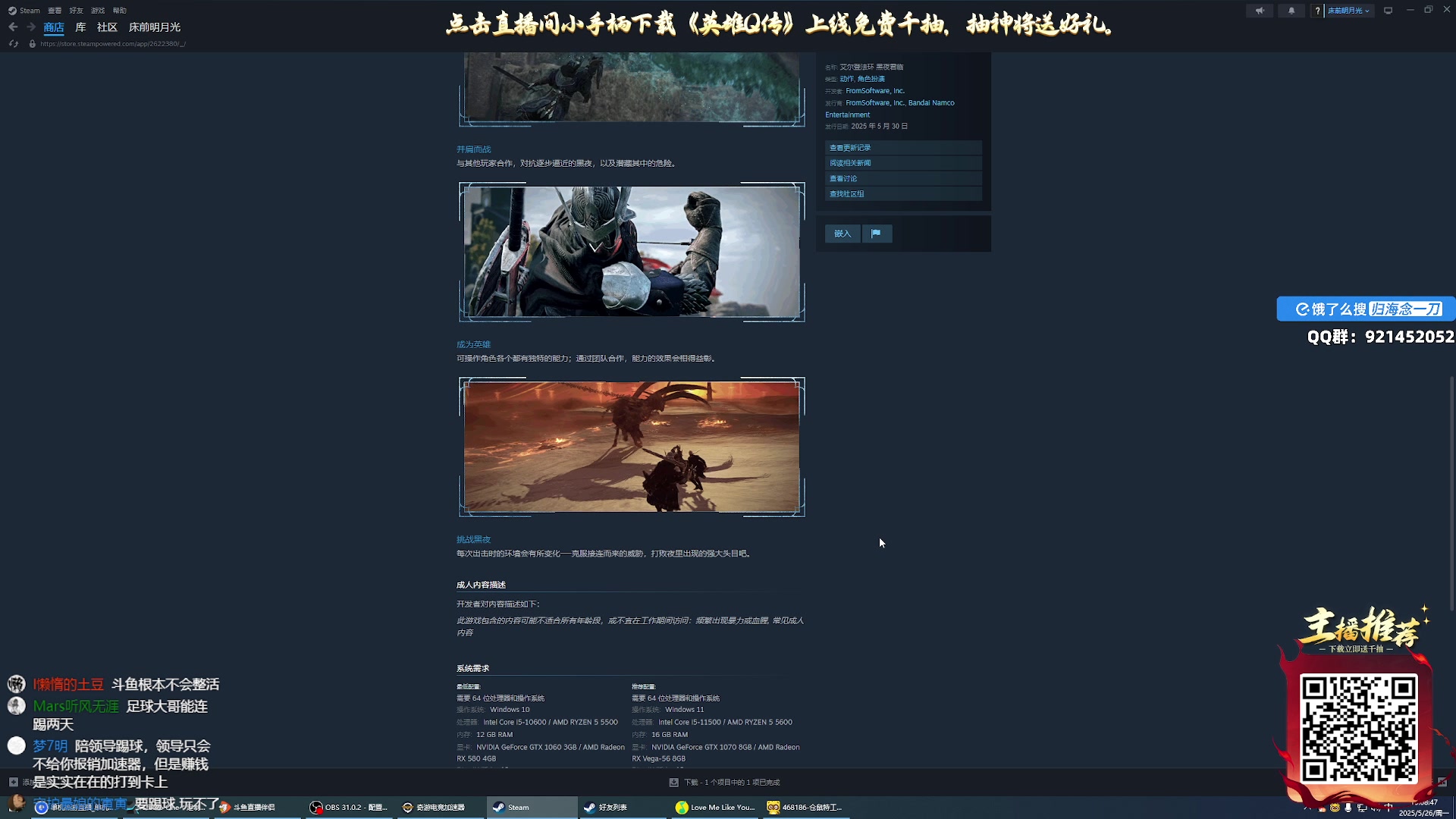
Task: Select the 角色扮演 genre tag link
Action: point(871,79)
